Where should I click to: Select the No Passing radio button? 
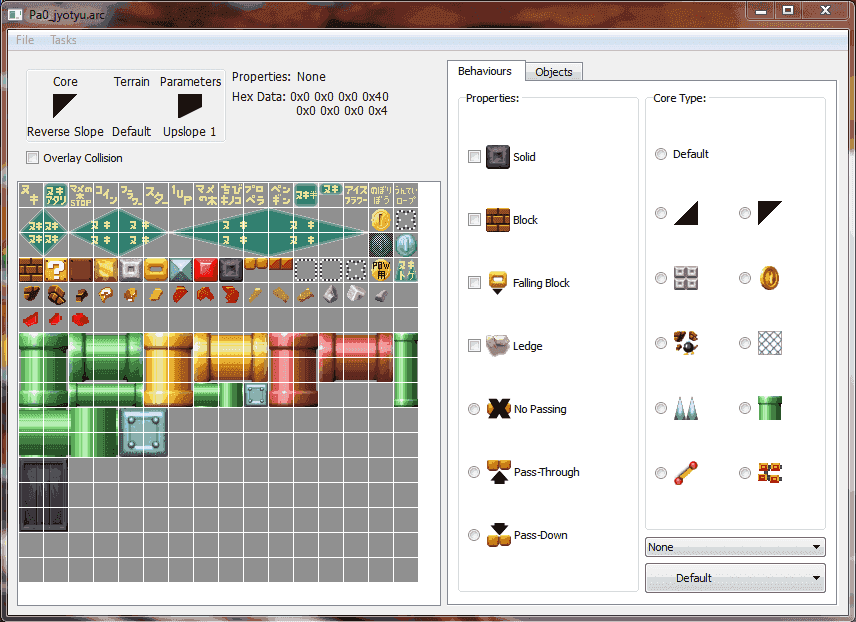pyautogui.click(x=474, y=409)
